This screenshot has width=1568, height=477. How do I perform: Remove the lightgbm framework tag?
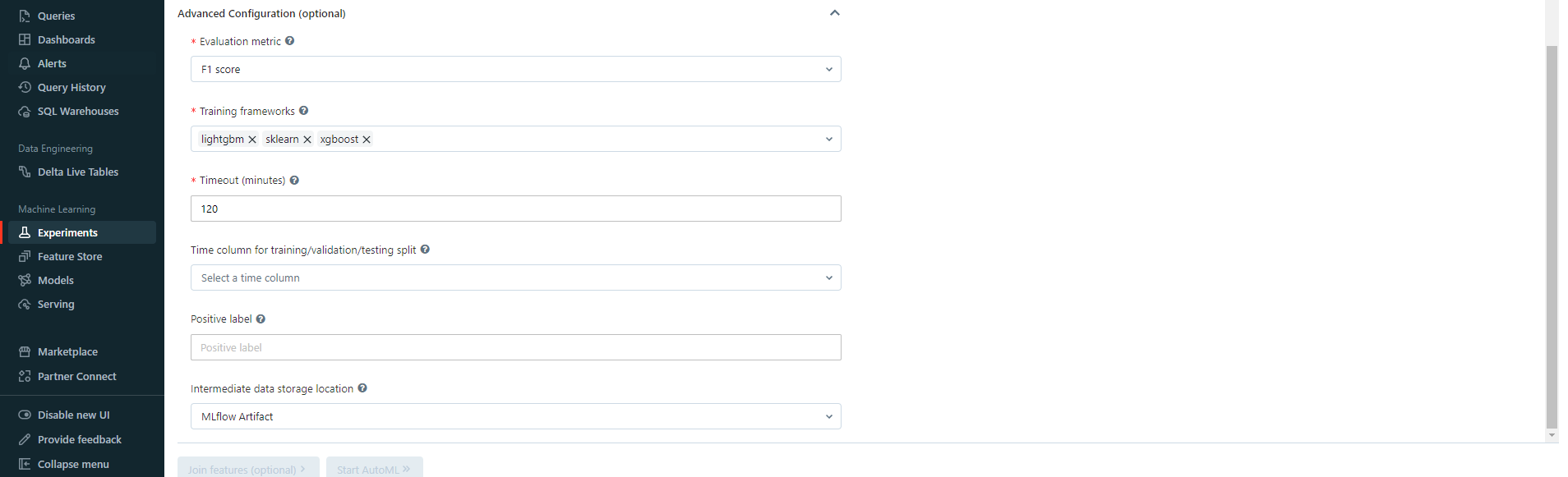point(252,140)
